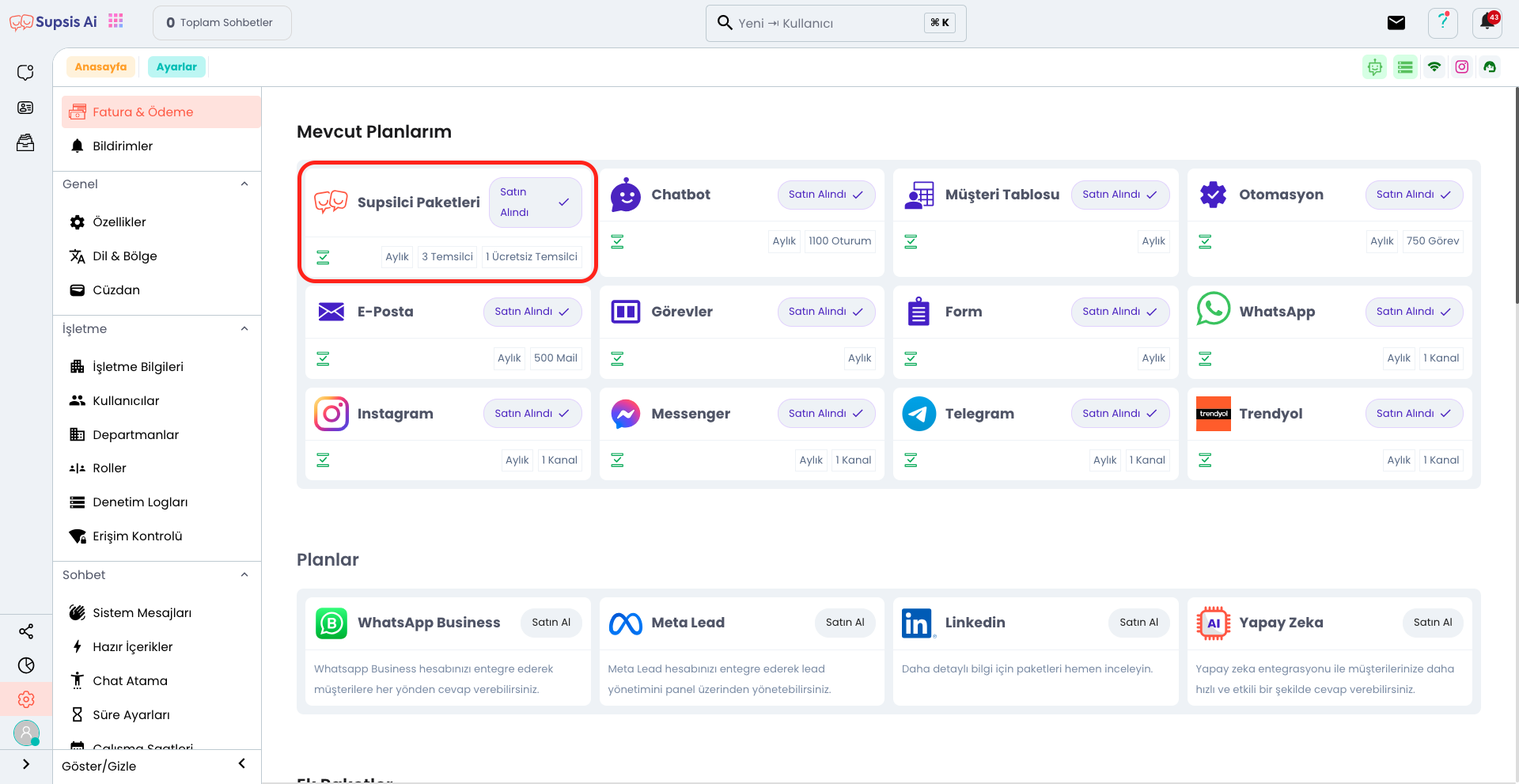Select Fatura & Ödeme in sidebar
This screenshot has width=1519, height=784.
click(161, 112)
